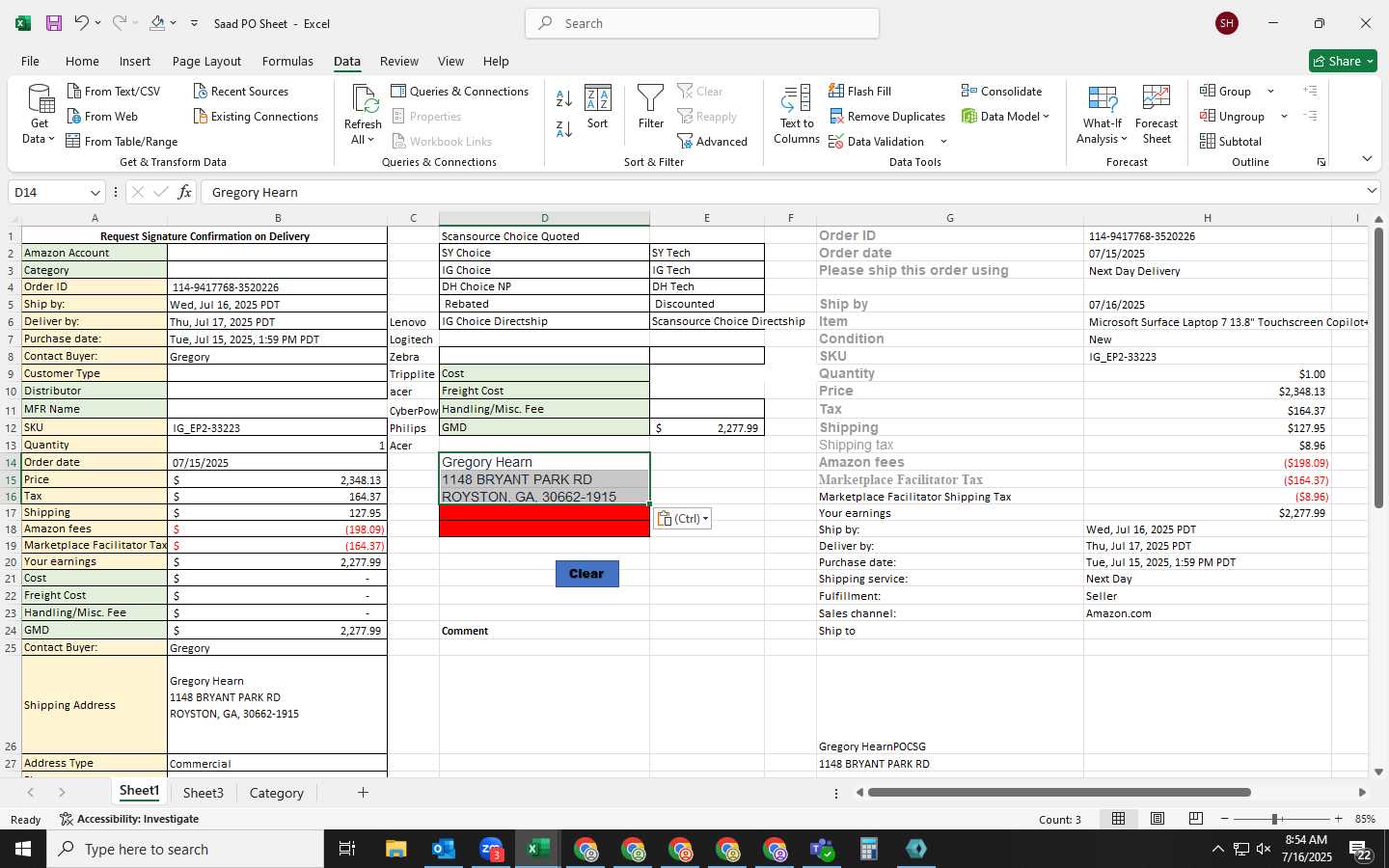Switch to Page Layout view

pos(1157,819)
